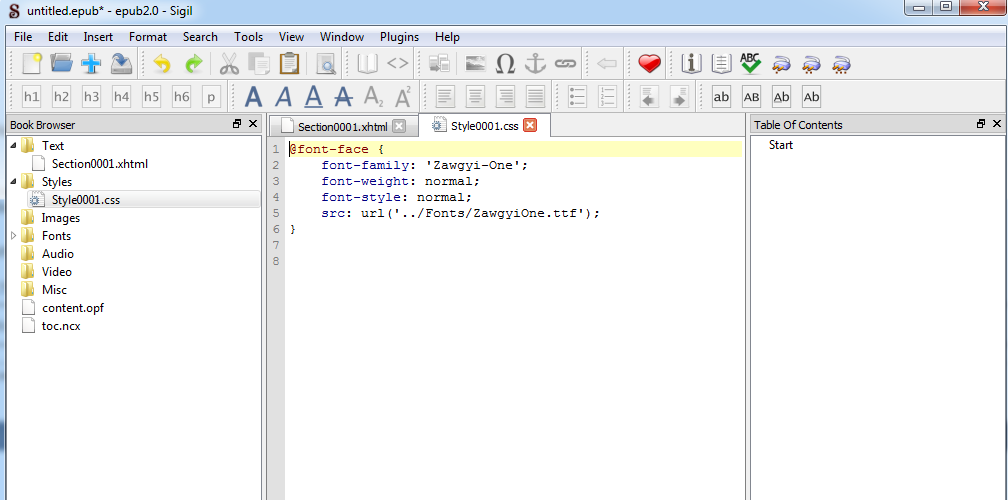This screenshot has height=500, width=1008.
Task: Open the Format menu
Action: [148, 37]
